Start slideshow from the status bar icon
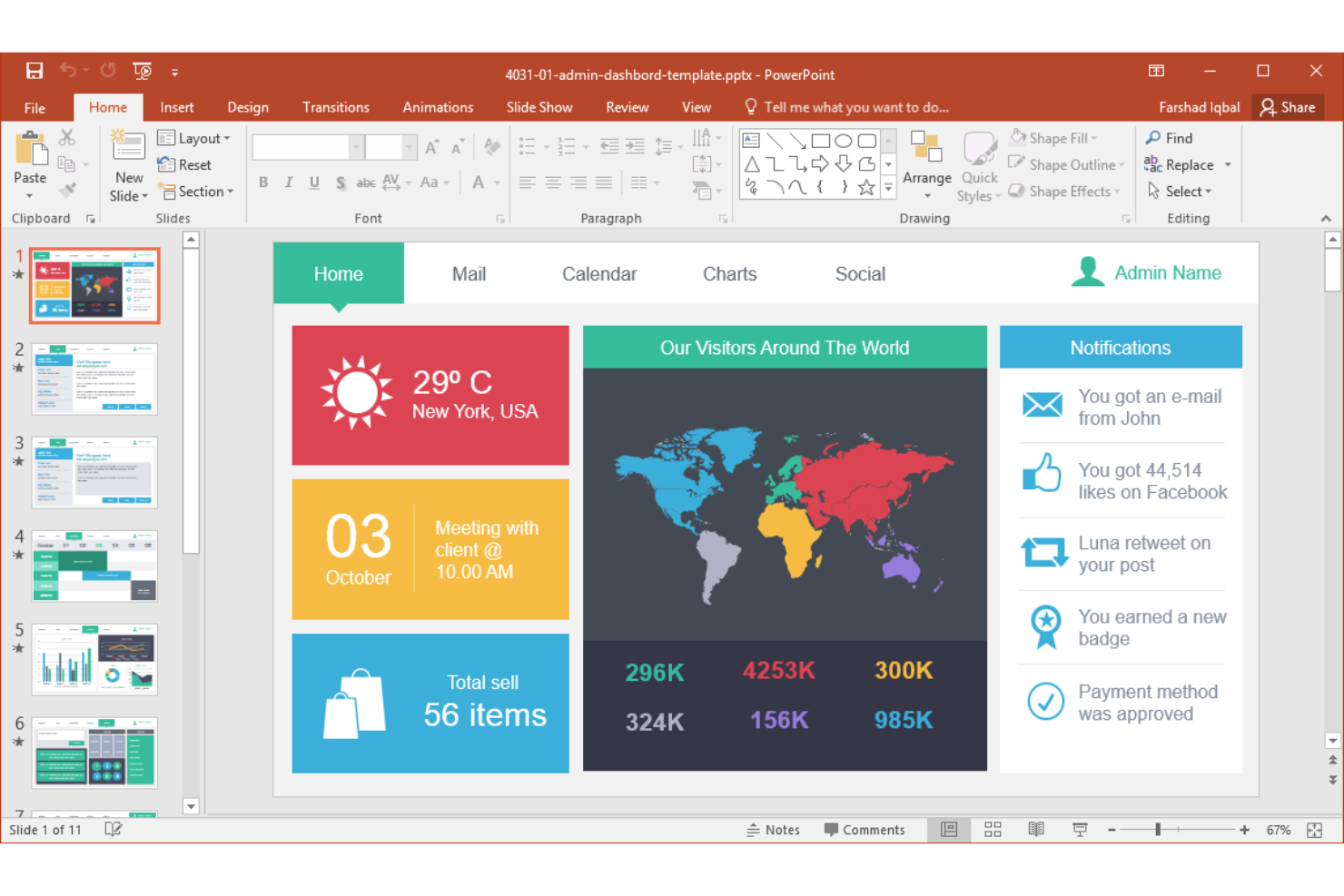 (1080, 829)
